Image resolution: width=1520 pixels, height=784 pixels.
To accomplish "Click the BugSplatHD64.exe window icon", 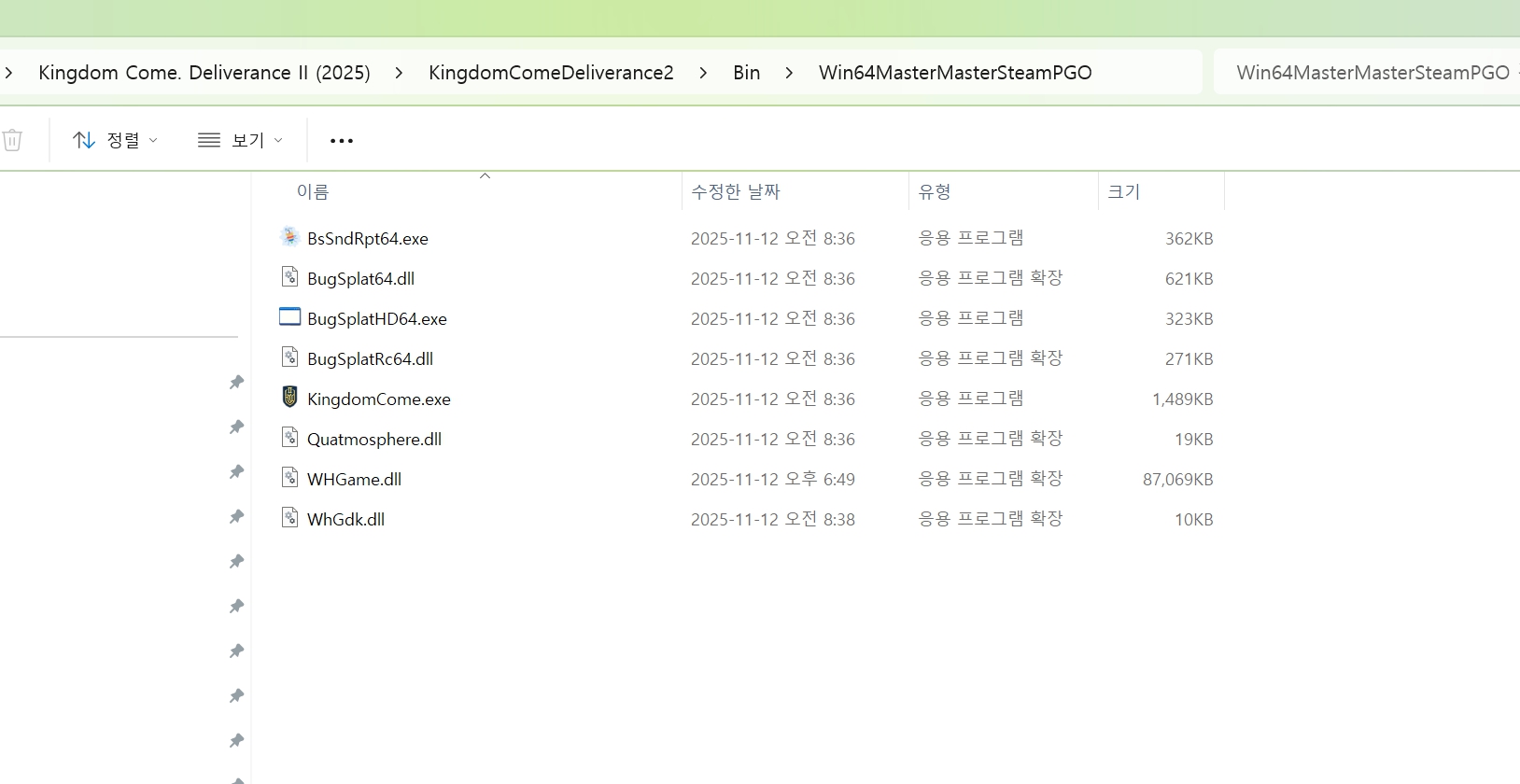I will tap(289, 317).
